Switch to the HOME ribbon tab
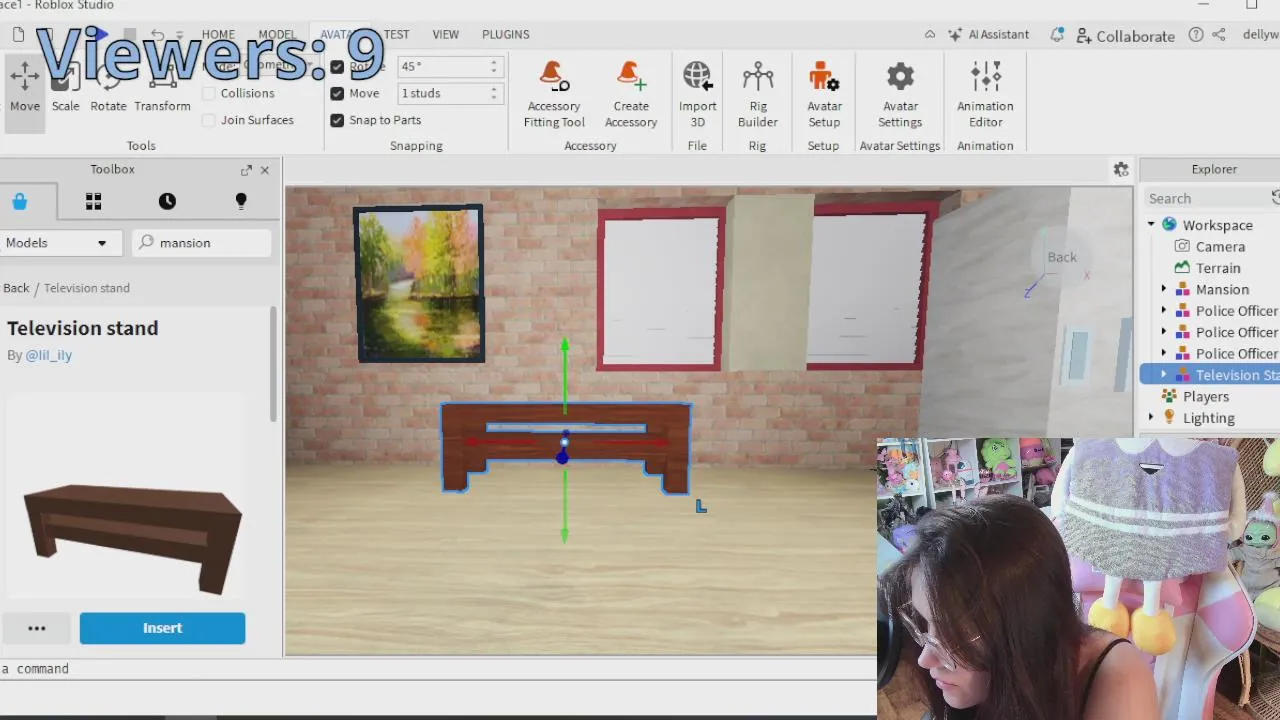Image resolution: width=1280 pixels, height=720 pixels. [218, 34]
